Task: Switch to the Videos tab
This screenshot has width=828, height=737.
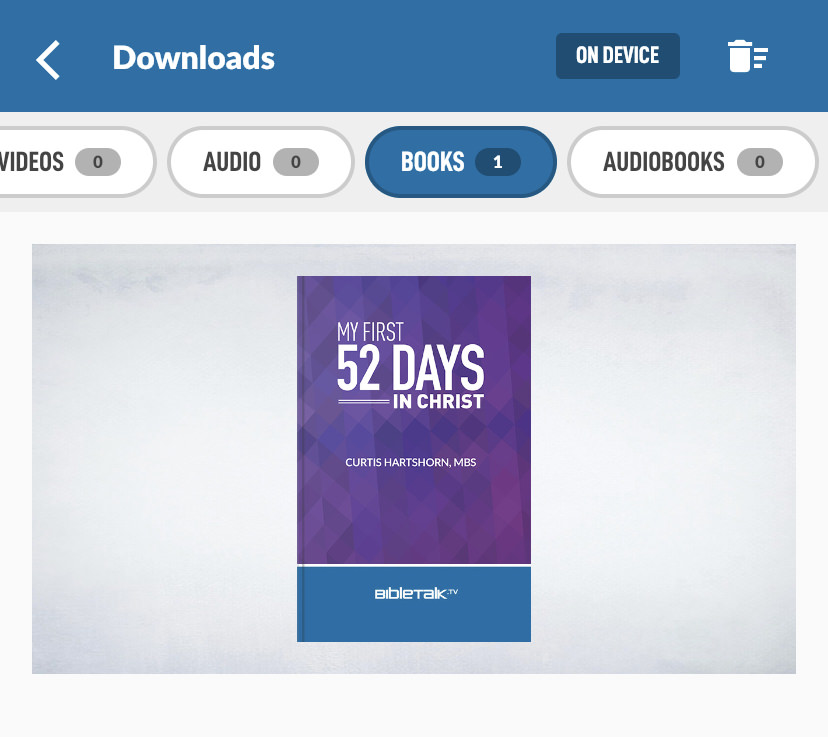Action: [x=77, y=162]
